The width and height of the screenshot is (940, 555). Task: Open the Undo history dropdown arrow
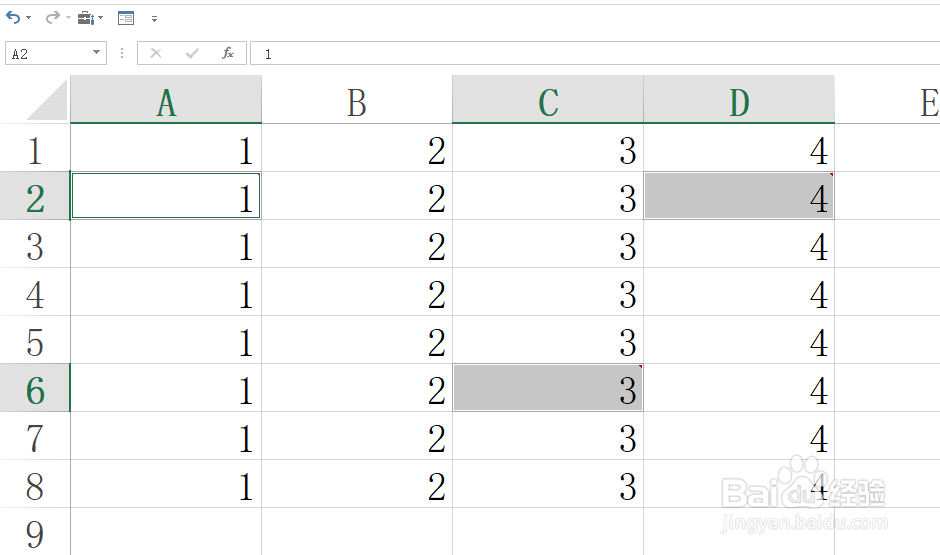click(x=28, y=18)
